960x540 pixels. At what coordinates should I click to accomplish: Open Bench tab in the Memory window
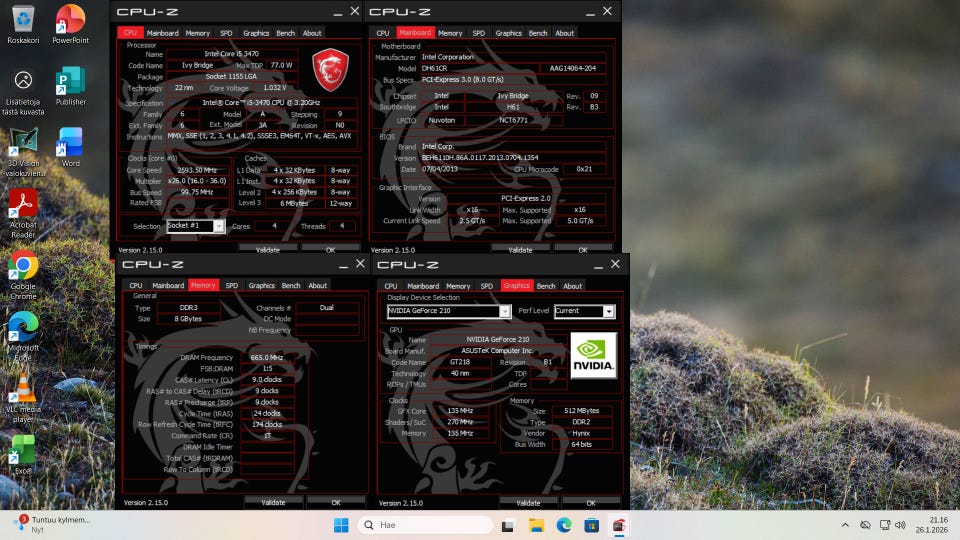coord(291,285)
